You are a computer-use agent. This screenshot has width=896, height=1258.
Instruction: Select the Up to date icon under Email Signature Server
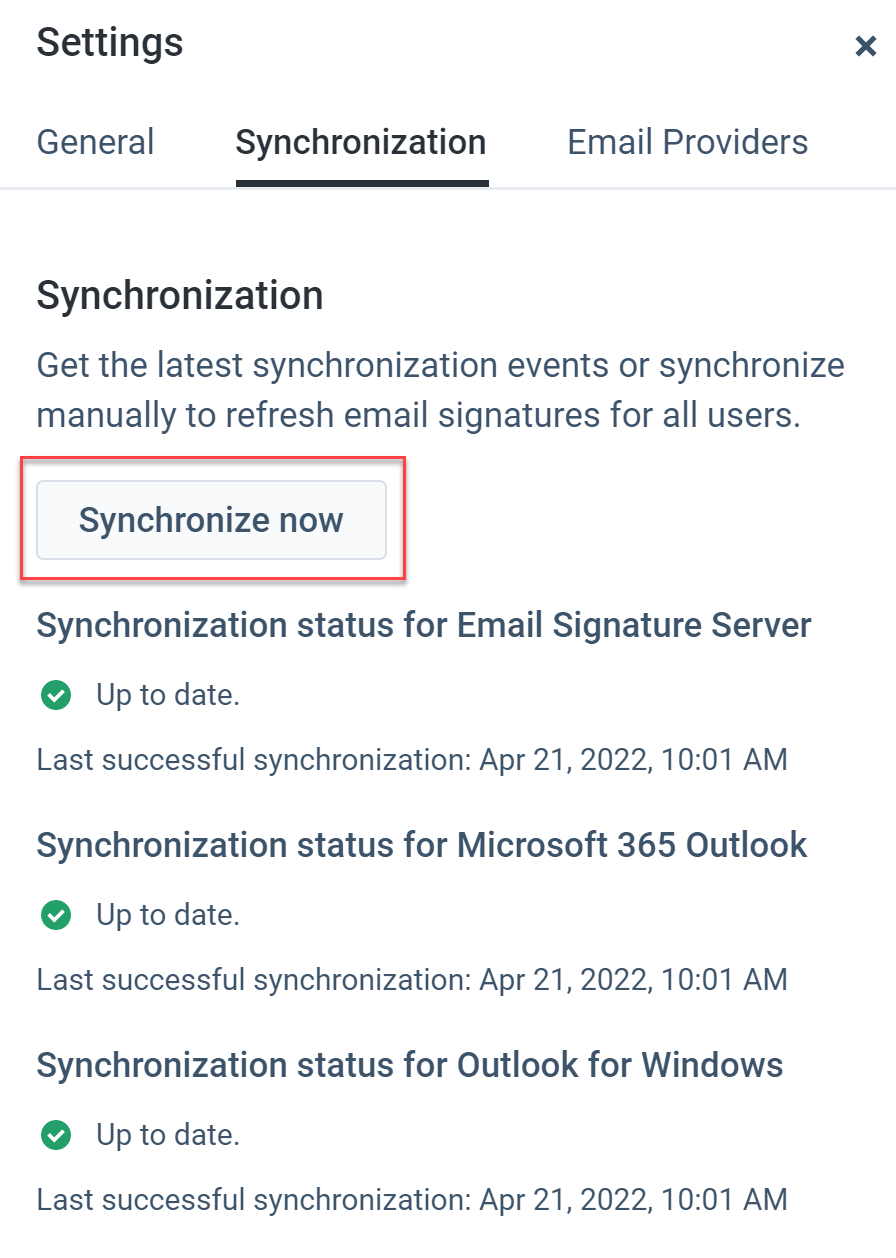click(x=55, y=695)
